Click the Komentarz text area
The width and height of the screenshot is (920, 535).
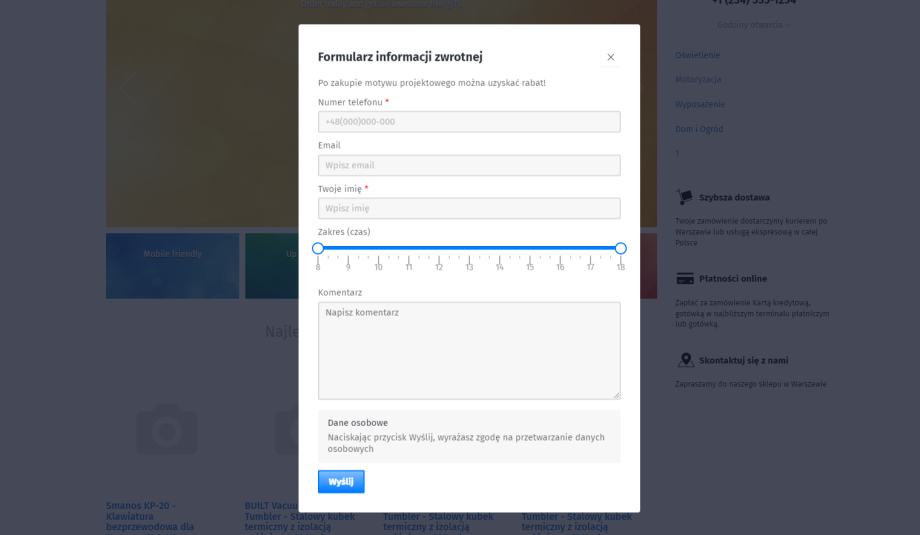pos(469,351)
